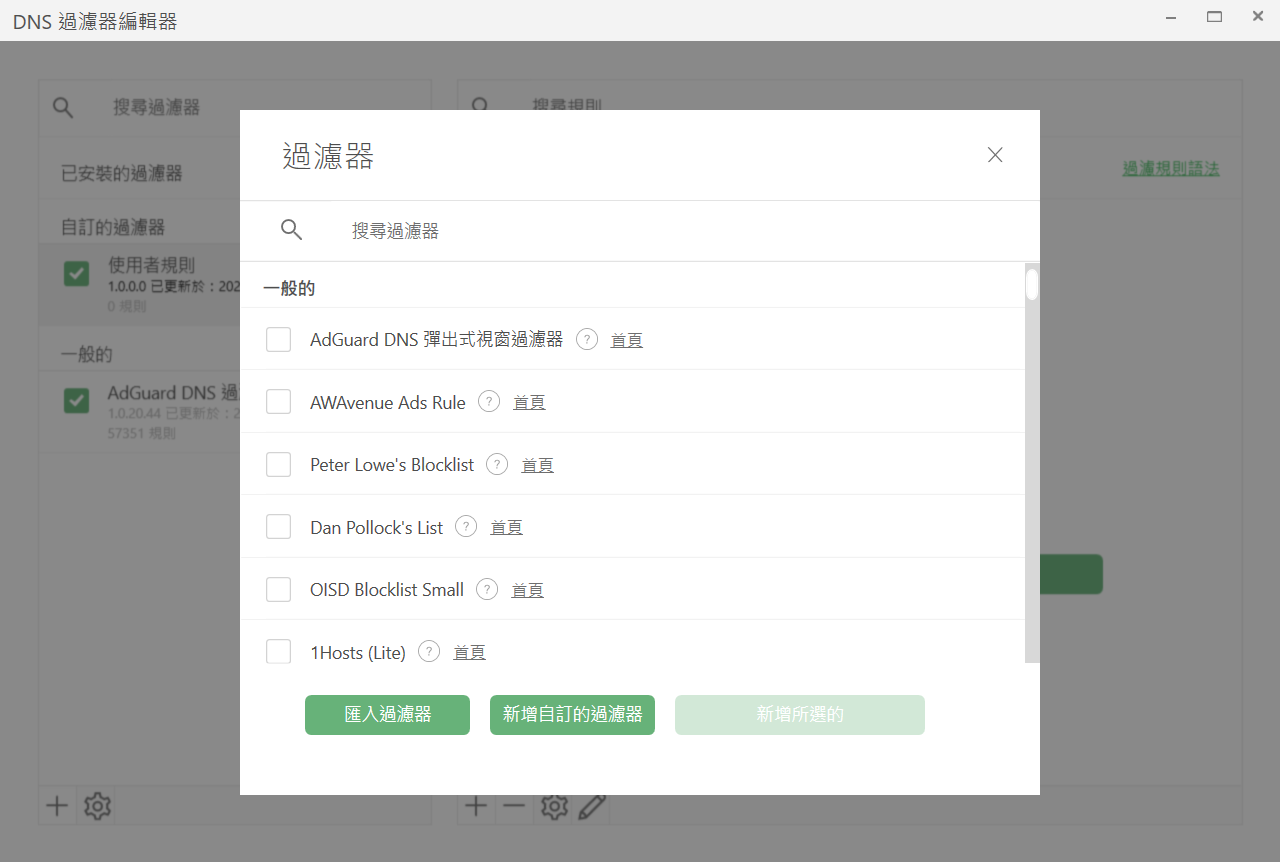Open the gear settings under the installed filters panel
The width and height of the screenshot is (1280, 862).
pos(97,806)
